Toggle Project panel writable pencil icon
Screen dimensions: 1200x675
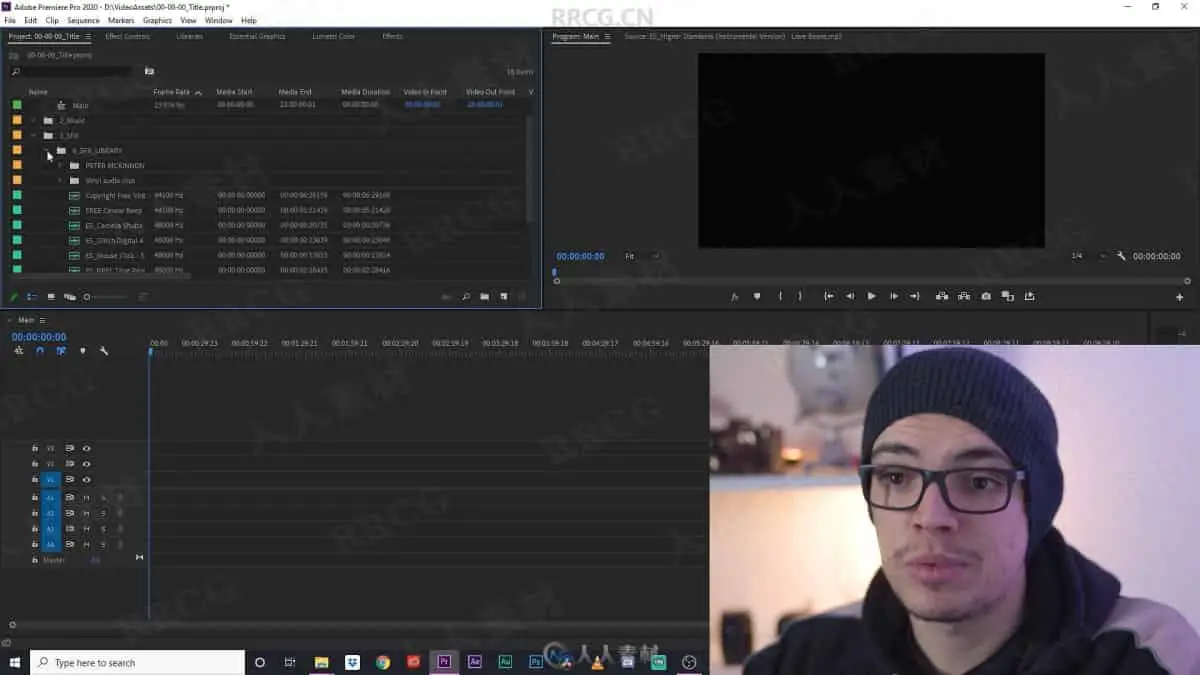pyautogui.click(x=14, y=297)
